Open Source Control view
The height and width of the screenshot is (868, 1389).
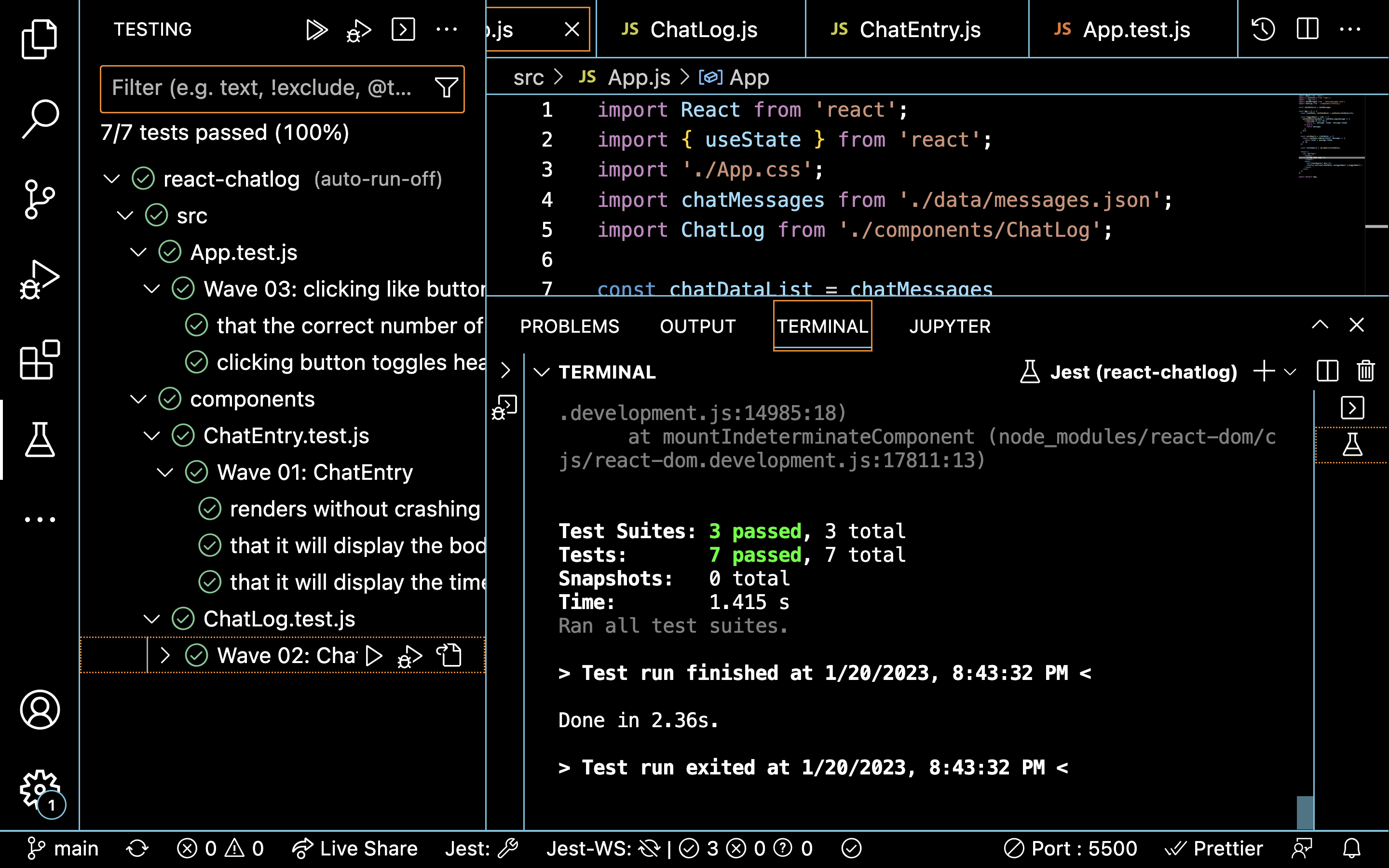tap(39, 199)
